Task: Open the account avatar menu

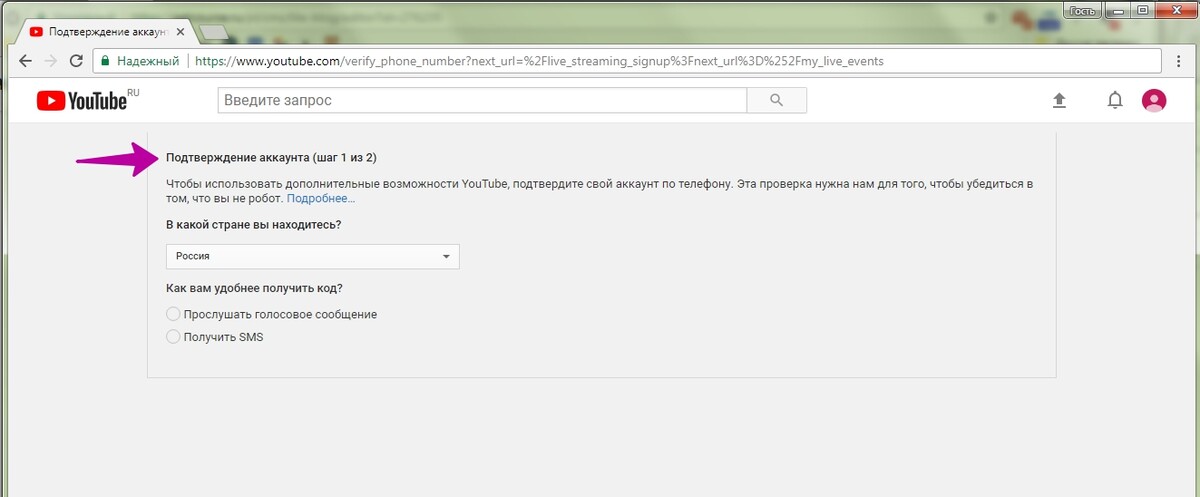Action: tap(1154, 100)
